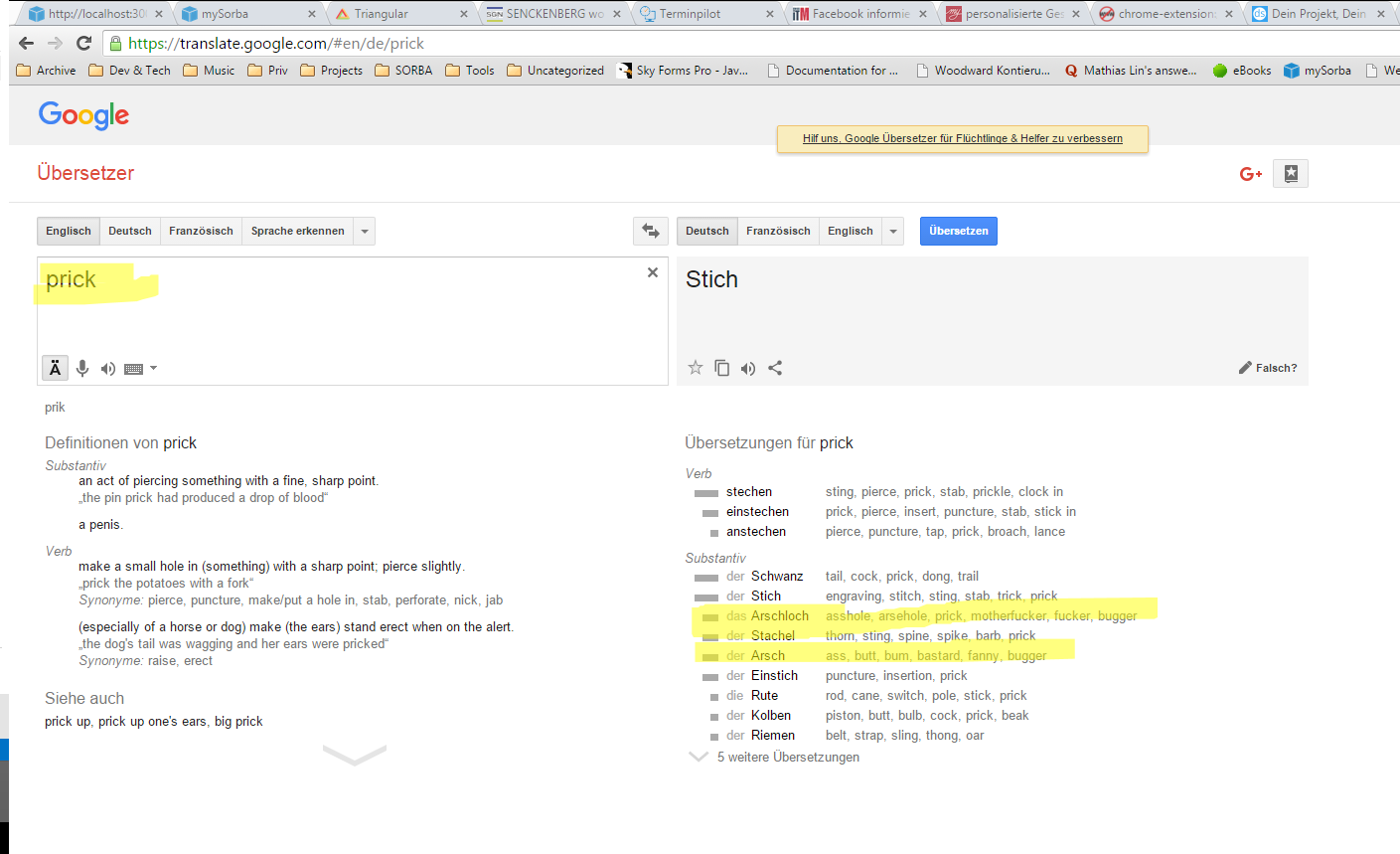Open the Music bookmarks folder
Viewport: 1400px width, 854px height.
pos(209,71)
